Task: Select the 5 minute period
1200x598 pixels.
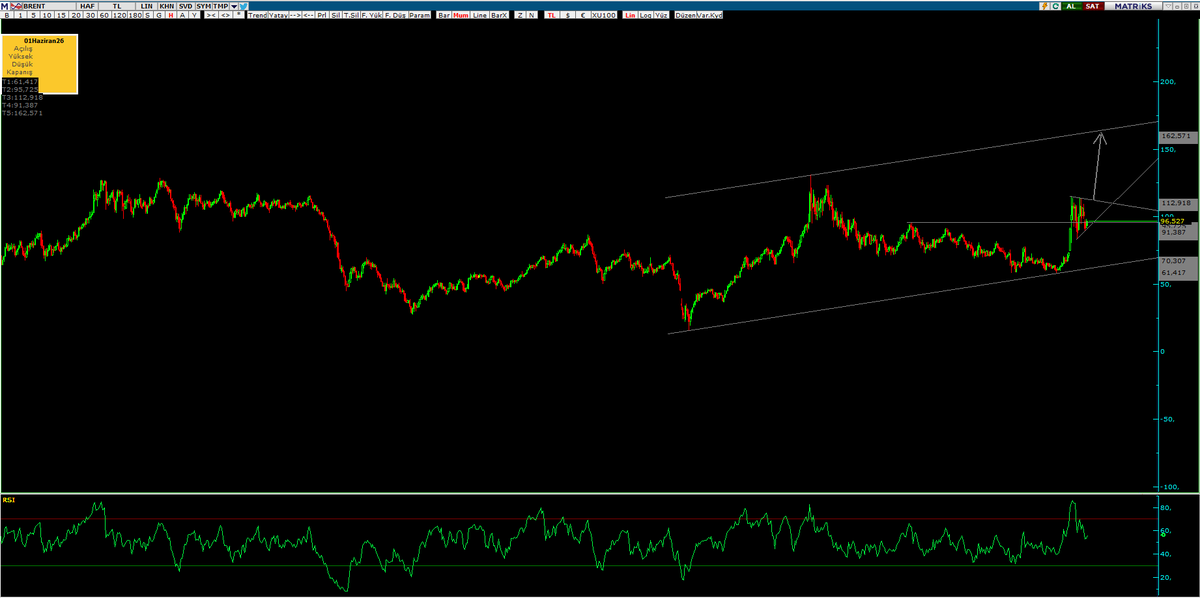Action: point(34,15)
